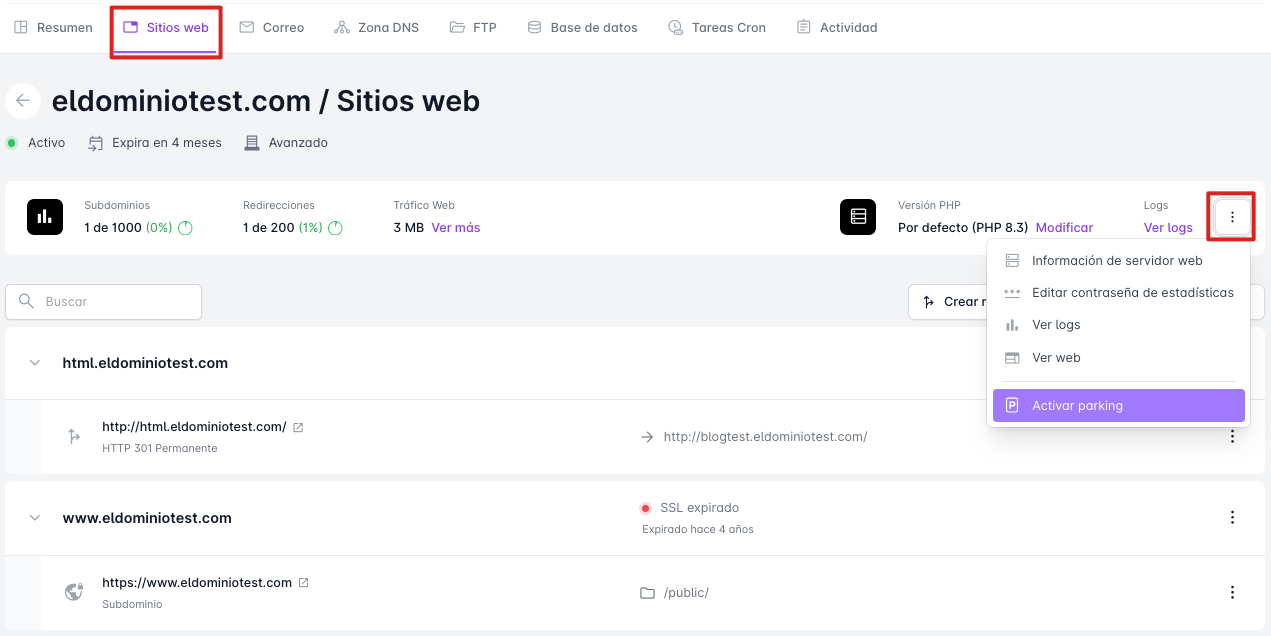
Task: Open three-dot menu for /public/ subdomain row
Action: pyautogui.click(x=1232, y=592)
